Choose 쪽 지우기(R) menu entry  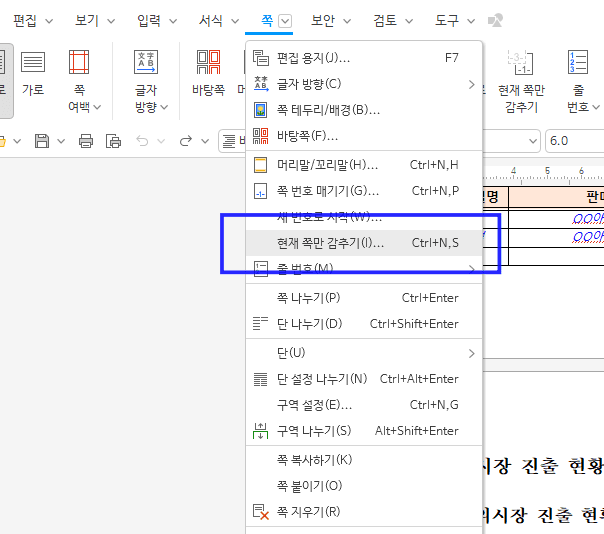coord(364,512)
